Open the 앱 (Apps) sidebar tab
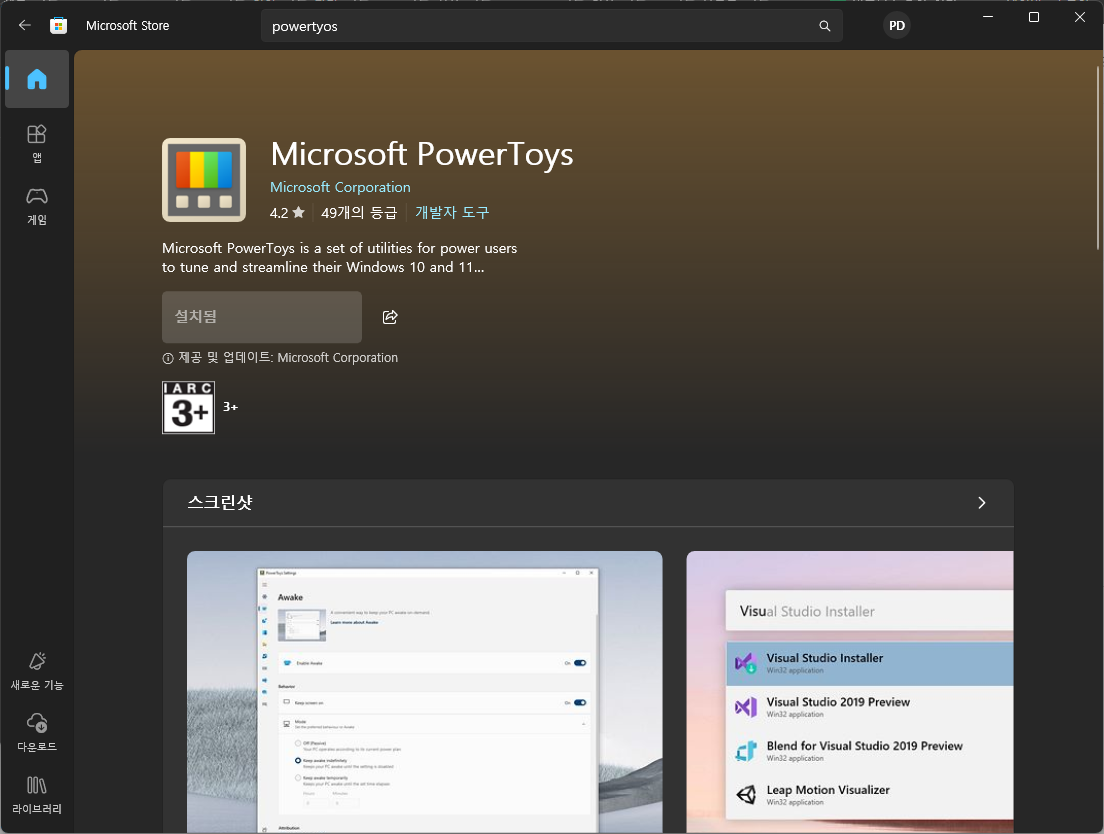Screen dimensions: 1104x834 click(37, 143)
